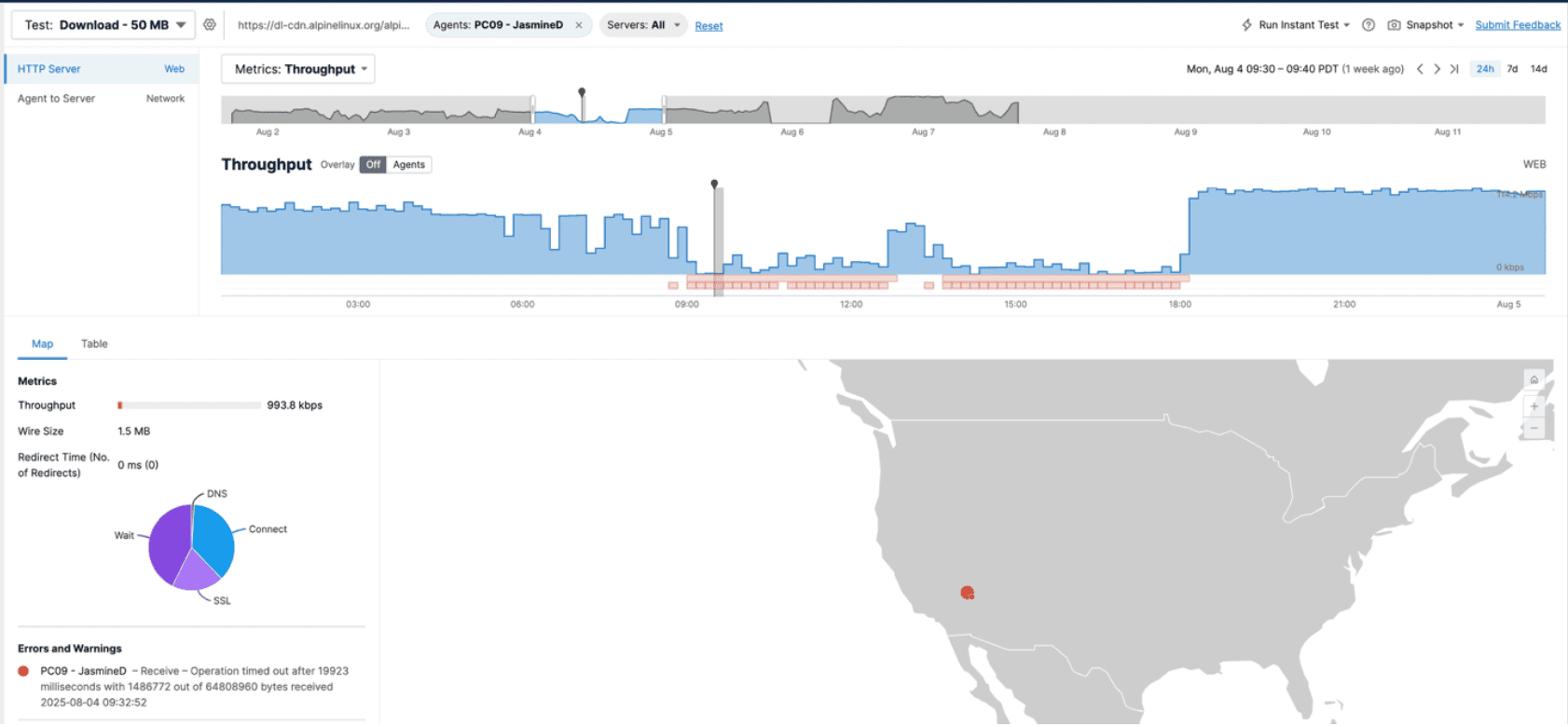Image resolution: width=1568 pixels, height=727 pixels.
Task: Click the red agent marker on map
Action: 967,593
